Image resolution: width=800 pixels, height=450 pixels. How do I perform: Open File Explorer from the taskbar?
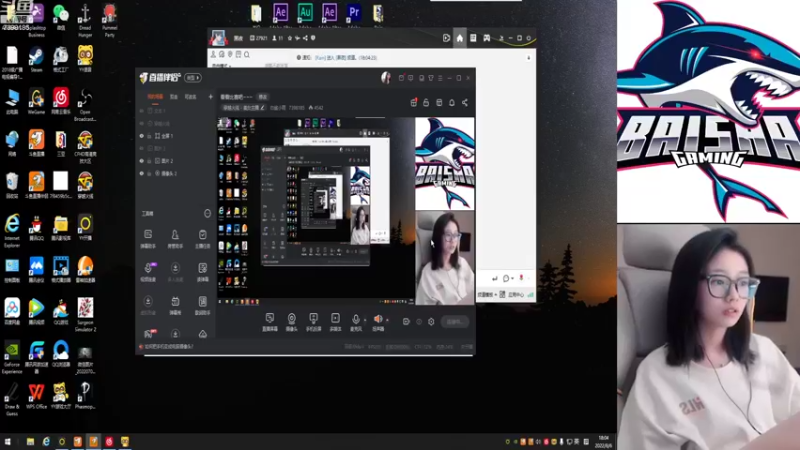30,441
